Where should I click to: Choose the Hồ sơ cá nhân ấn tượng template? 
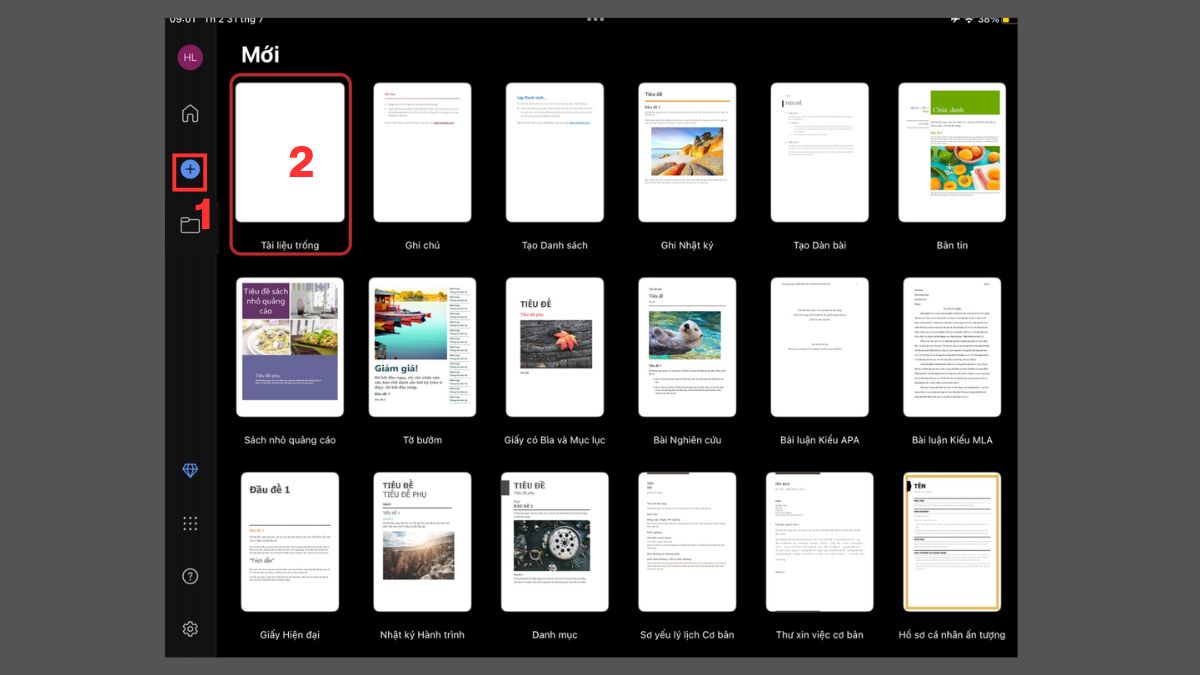coord(952,541)
